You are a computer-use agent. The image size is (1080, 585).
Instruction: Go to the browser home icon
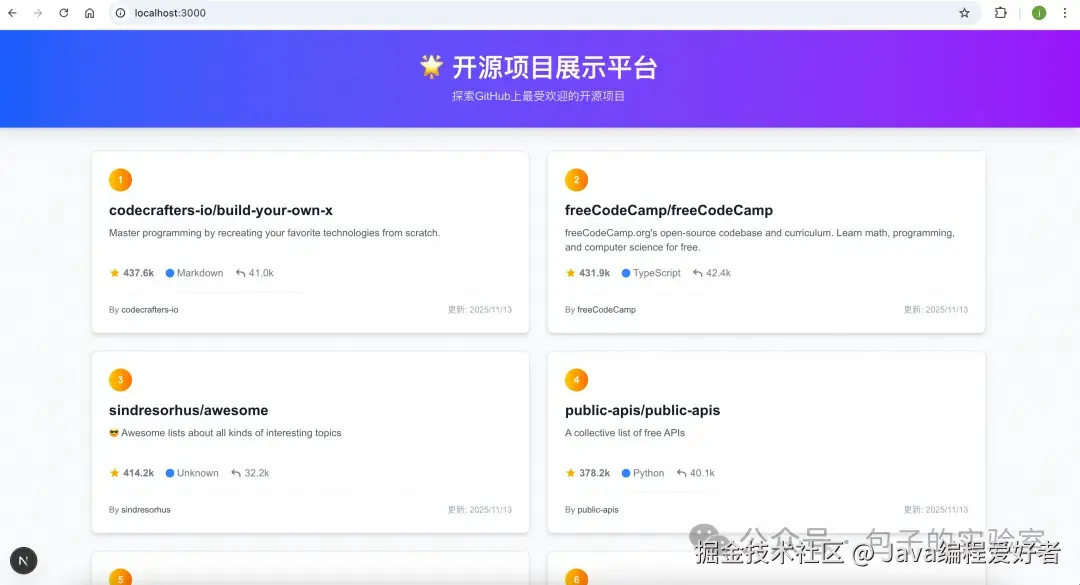[x=90, y=13]
